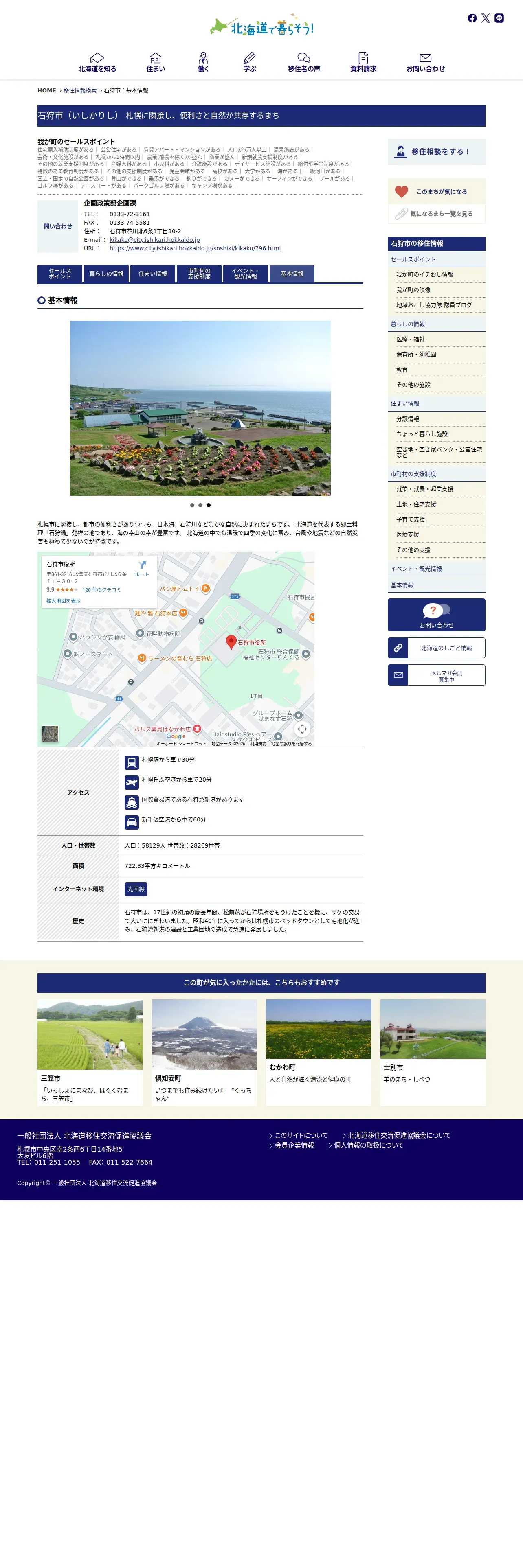Go to HOME breadcrumb
Viewport: 523px width, 1568px height.
[x=47, y=91]
